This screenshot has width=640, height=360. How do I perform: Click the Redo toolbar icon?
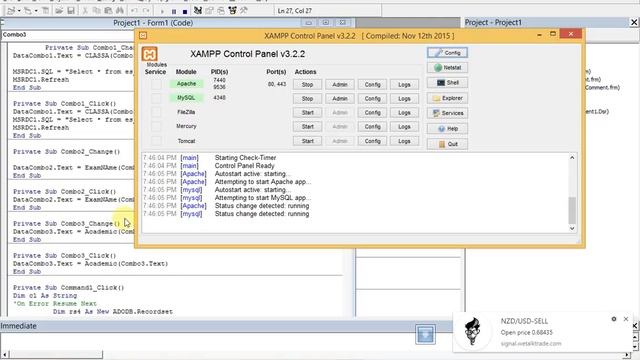tap(146, 11)
